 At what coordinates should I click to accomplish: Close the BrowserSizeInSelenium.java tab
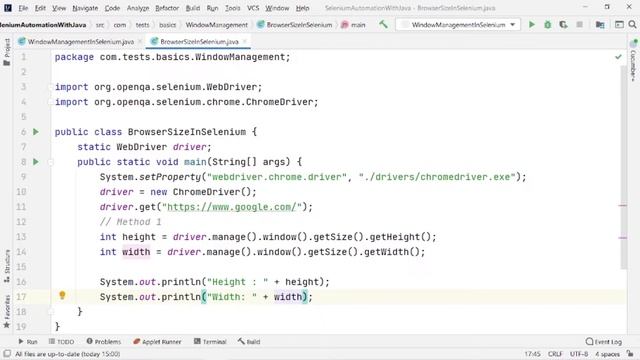tap(244, 41)
